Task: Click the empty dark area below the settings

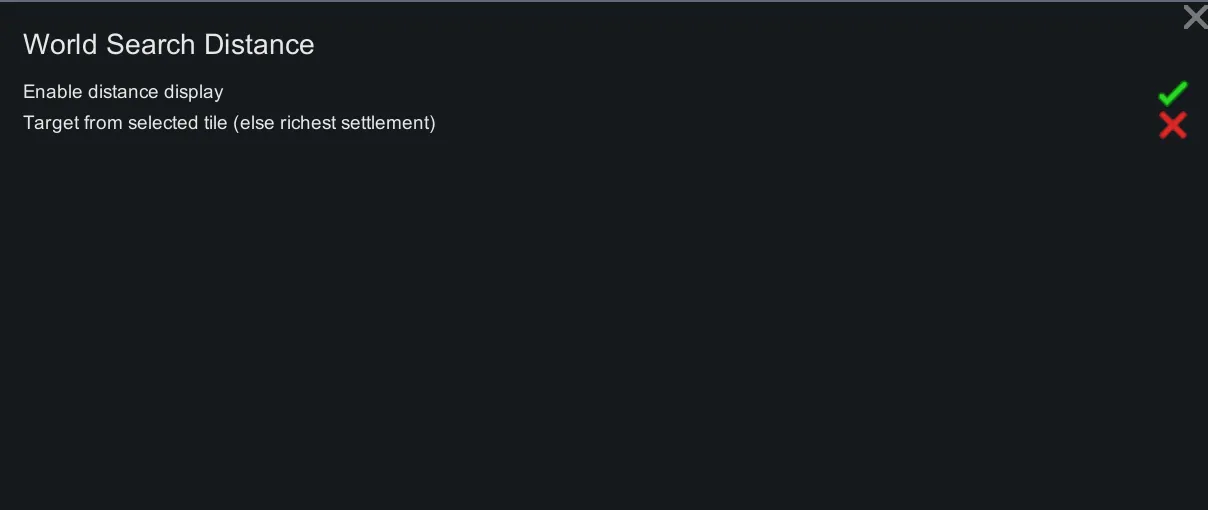Action: click(600, 330)
